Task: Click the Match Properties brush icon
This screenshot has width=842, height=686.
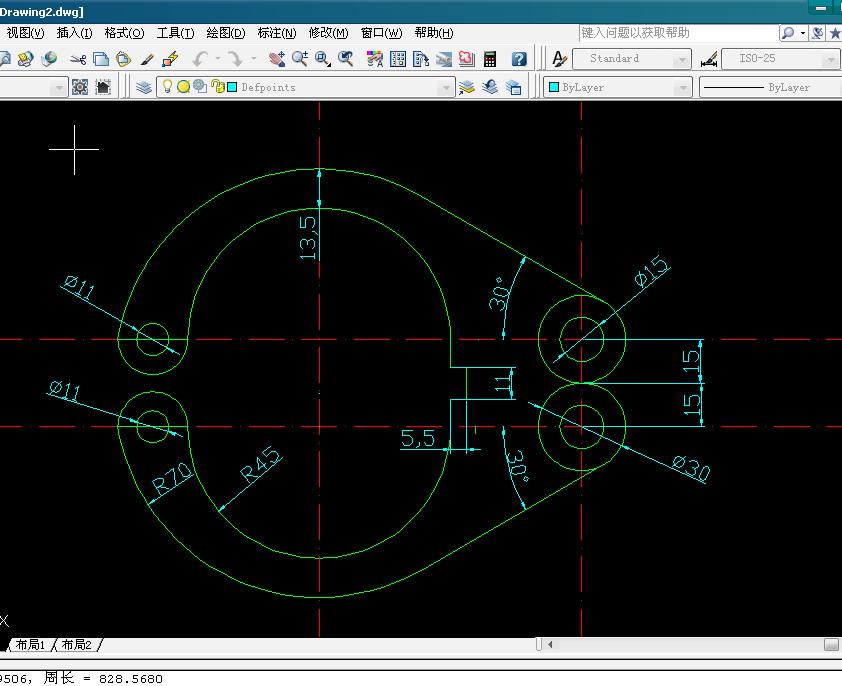Action: [x=147, y=59]
